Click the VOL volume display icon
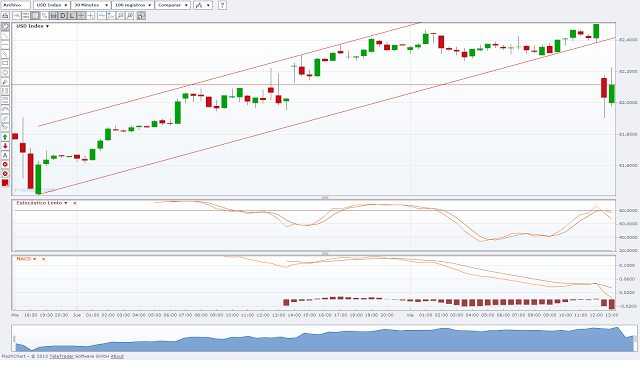Image resolution: width=640 pixels, height=384 pixels. (16, 16)
